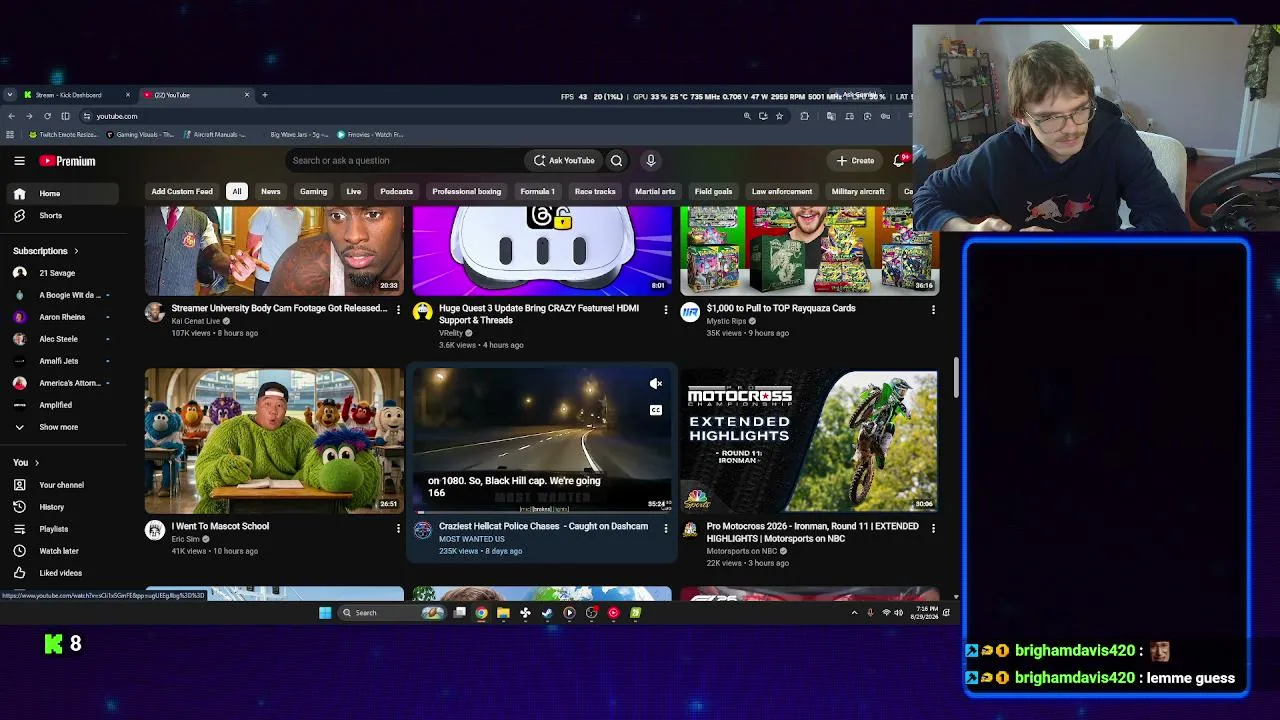Open Steam from the taskbar
The width and height of the screenshot is (1280, 720).
click(547, 613)
